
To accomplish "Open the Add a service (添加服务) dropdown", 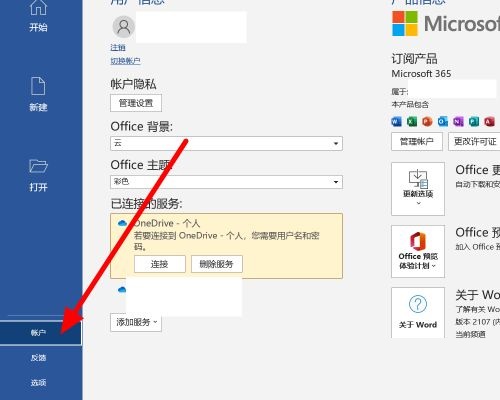I will click(x=136, y=322).
